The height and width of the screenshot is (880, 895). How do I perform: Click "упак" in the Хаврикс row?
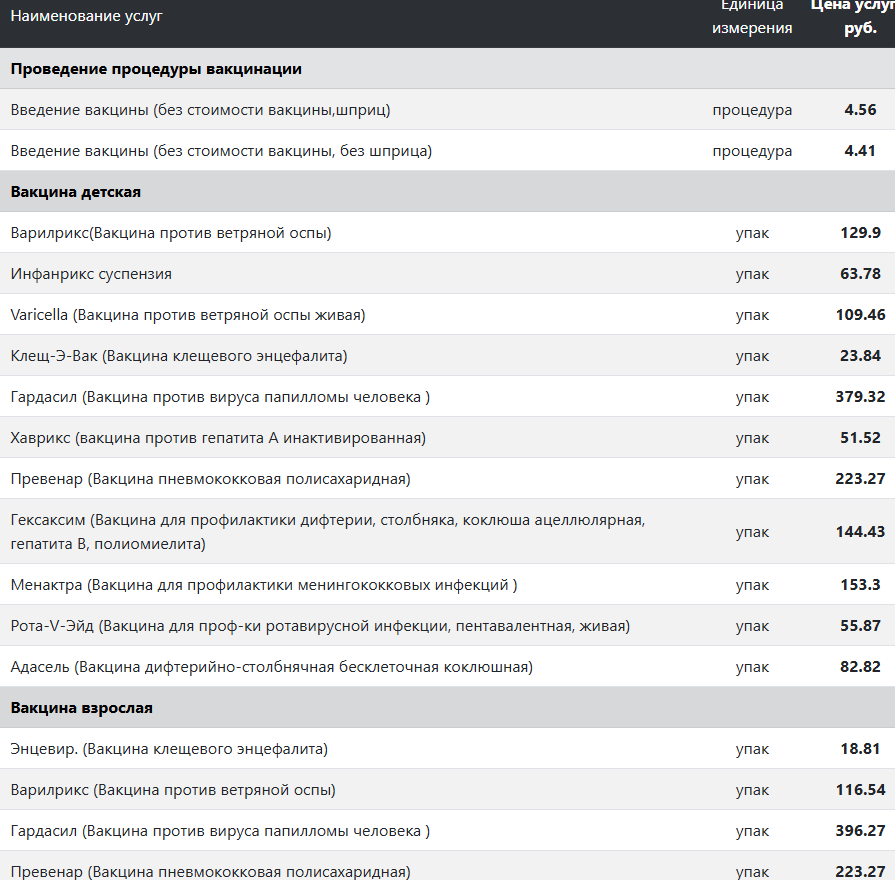(x=752, y=439)
